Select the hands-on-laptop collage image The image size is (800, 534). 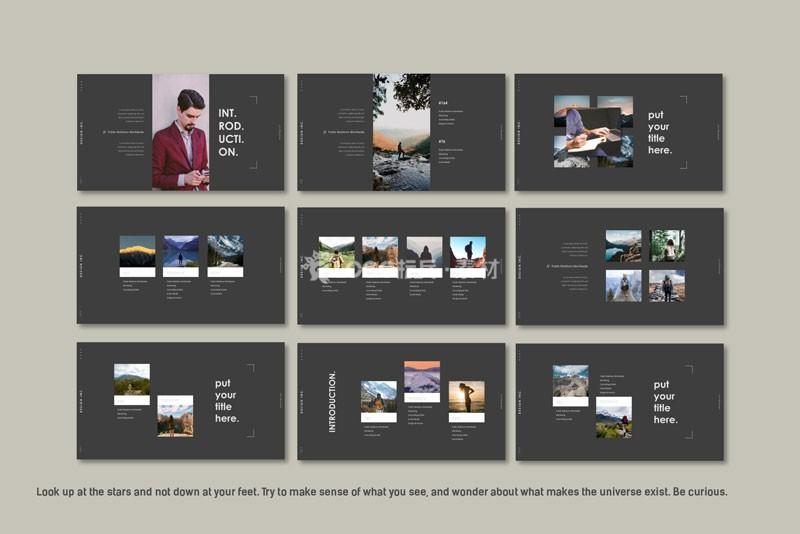[x=594, y=130]
